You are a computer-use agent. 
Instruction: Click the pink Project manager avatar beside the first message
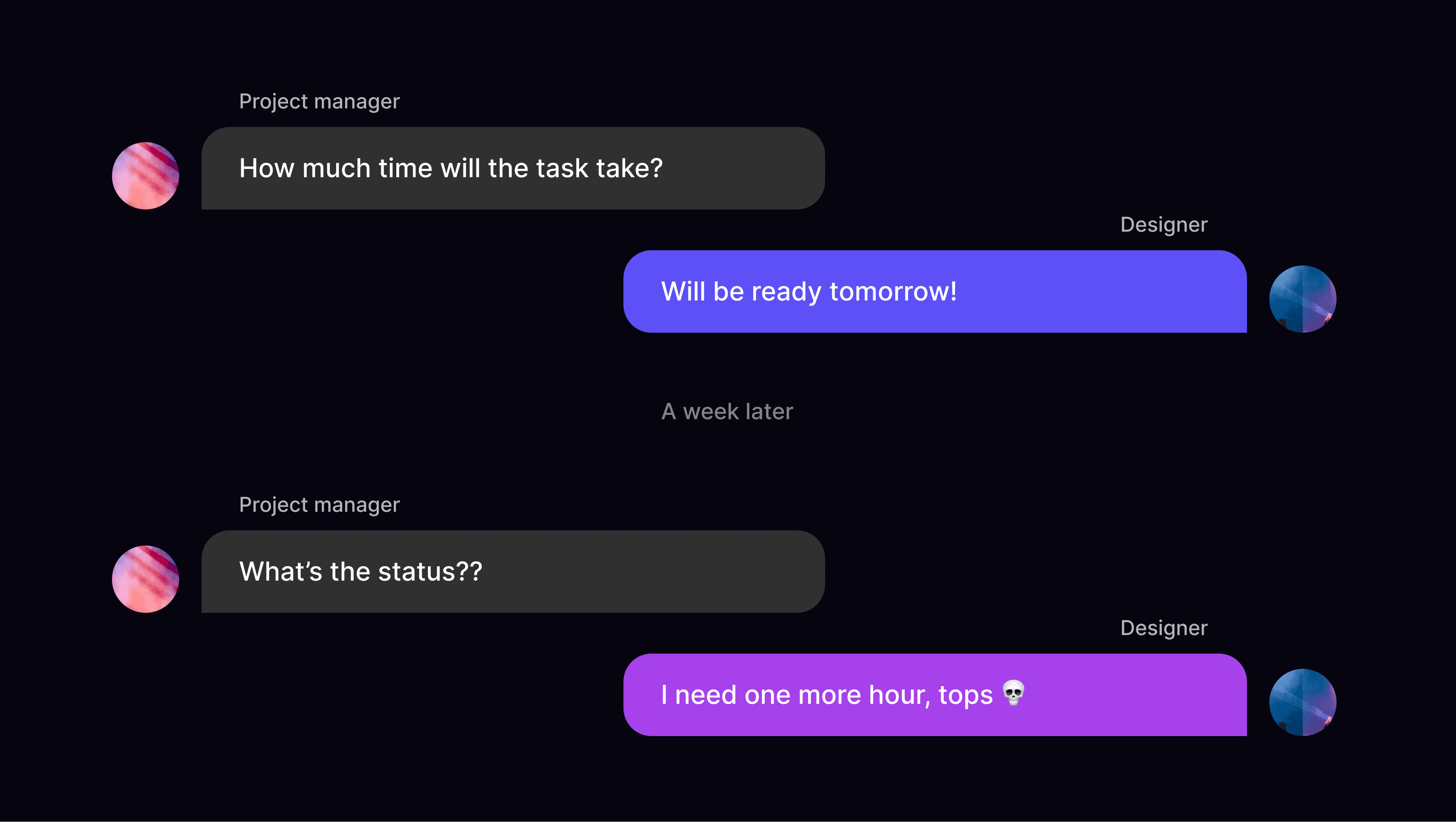click(x=145, y=176)
